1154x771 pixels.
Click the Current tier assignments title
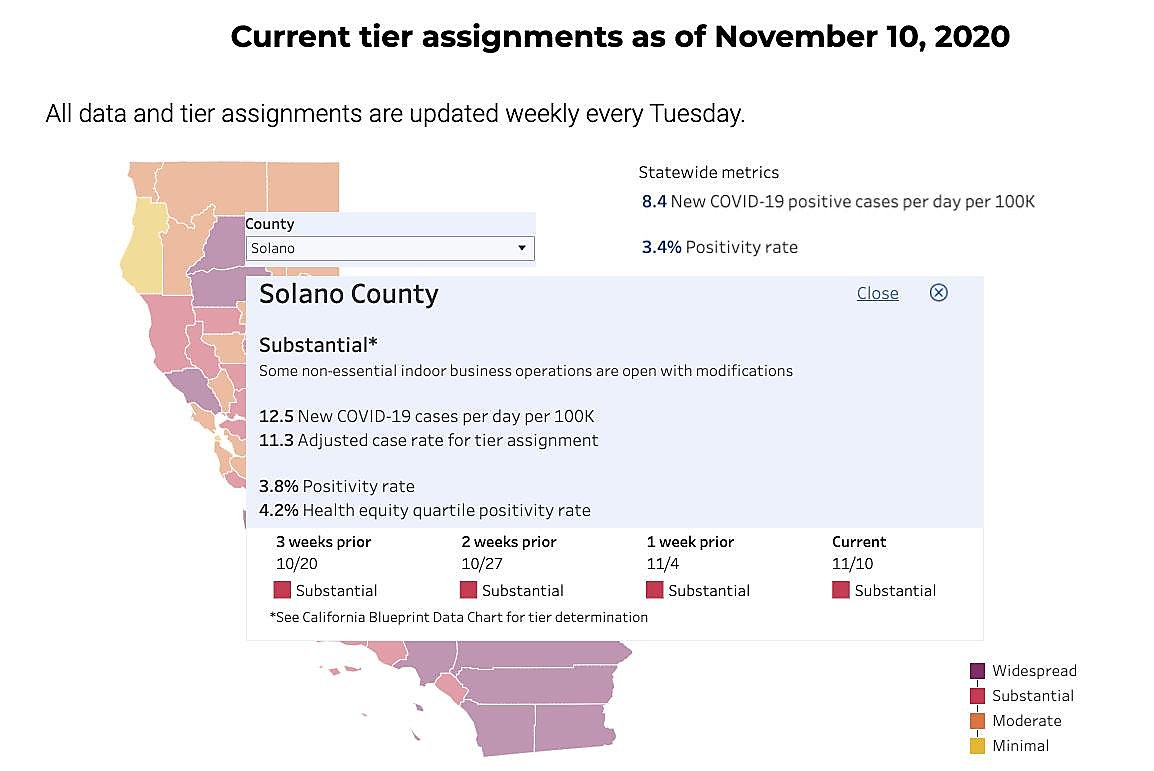620,37
